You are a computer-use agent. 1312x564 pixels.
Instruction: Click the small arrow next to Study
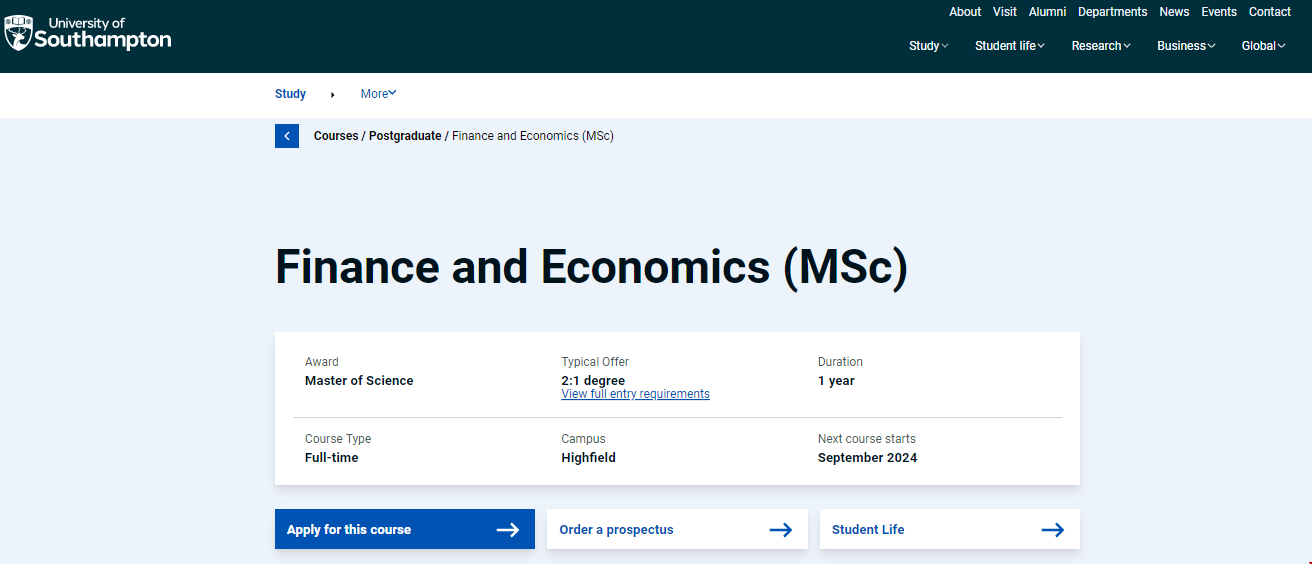tap(332, 95)
